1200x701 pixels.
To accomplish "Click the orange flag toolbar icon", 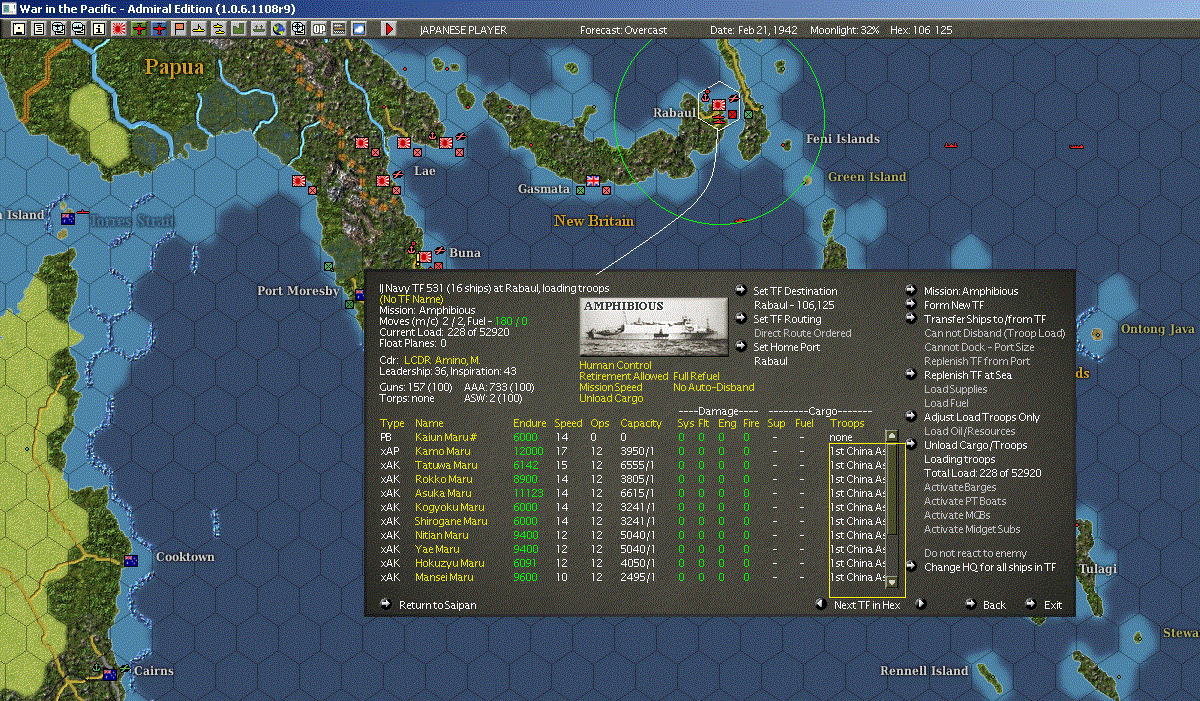I will click(x=179, y=29).
